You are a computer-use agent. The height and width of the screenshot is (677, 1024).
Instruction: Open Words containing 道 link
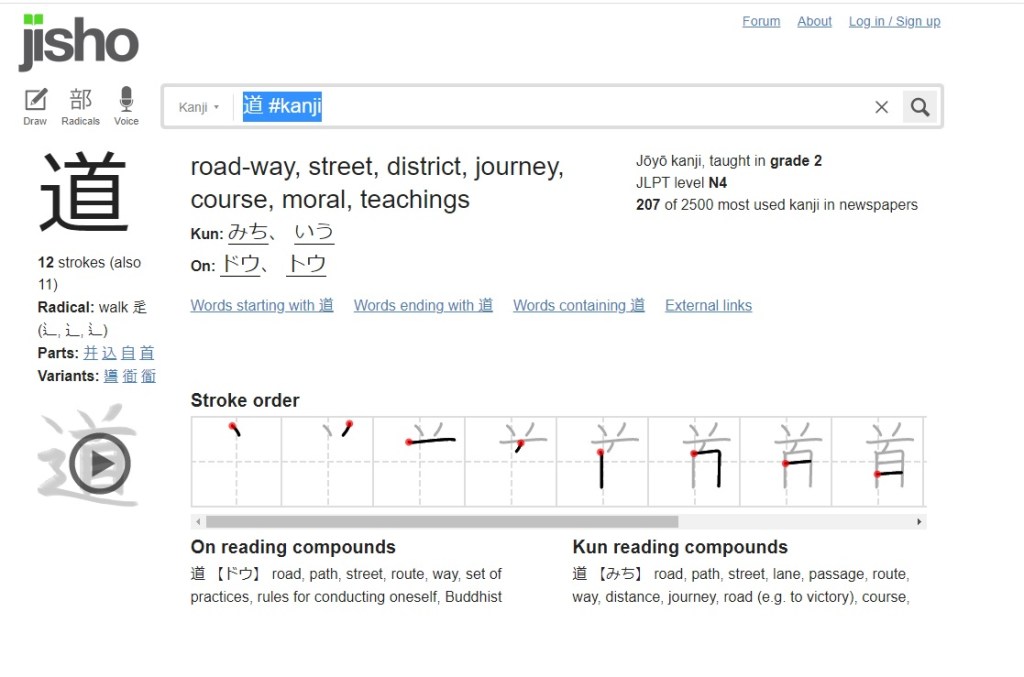click(x=579, y=306)
